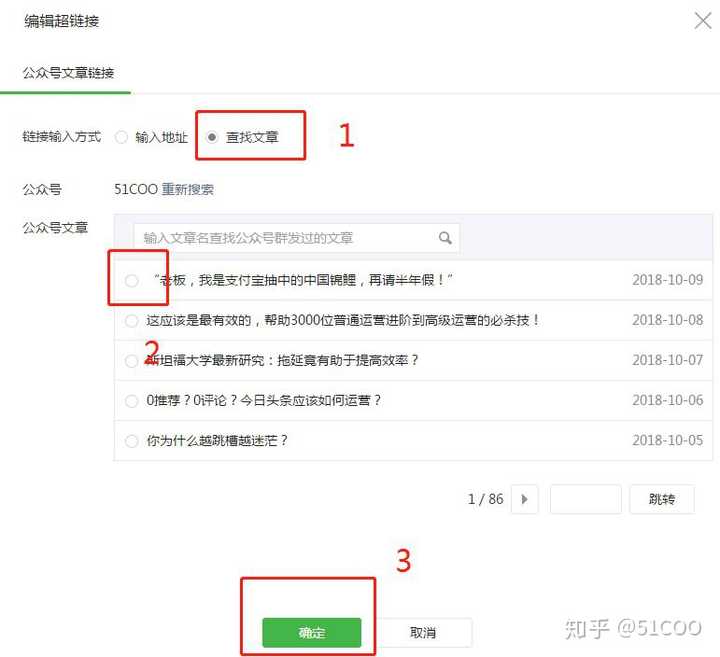Viewport: 720px width, 657px height.
Task: Click the date 2018-10-05
Action: point(667,440)
